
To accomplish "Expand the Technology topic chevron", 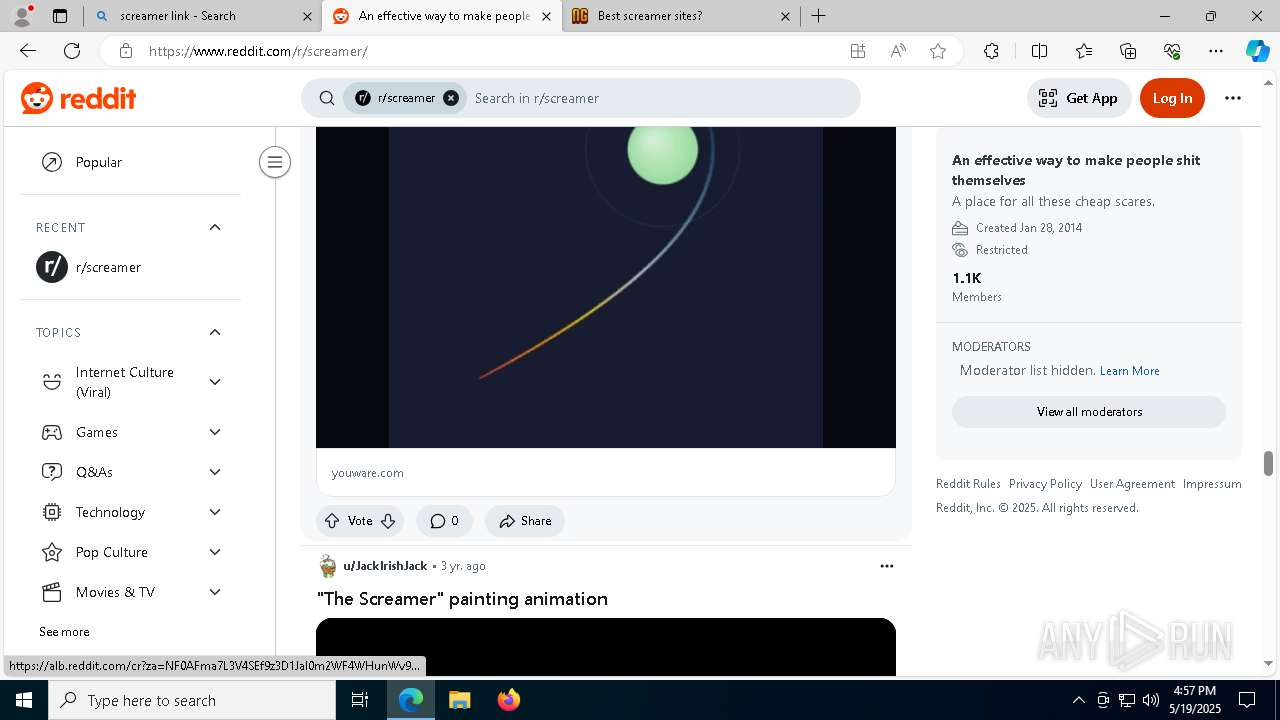I will click(x=215, y=512).
